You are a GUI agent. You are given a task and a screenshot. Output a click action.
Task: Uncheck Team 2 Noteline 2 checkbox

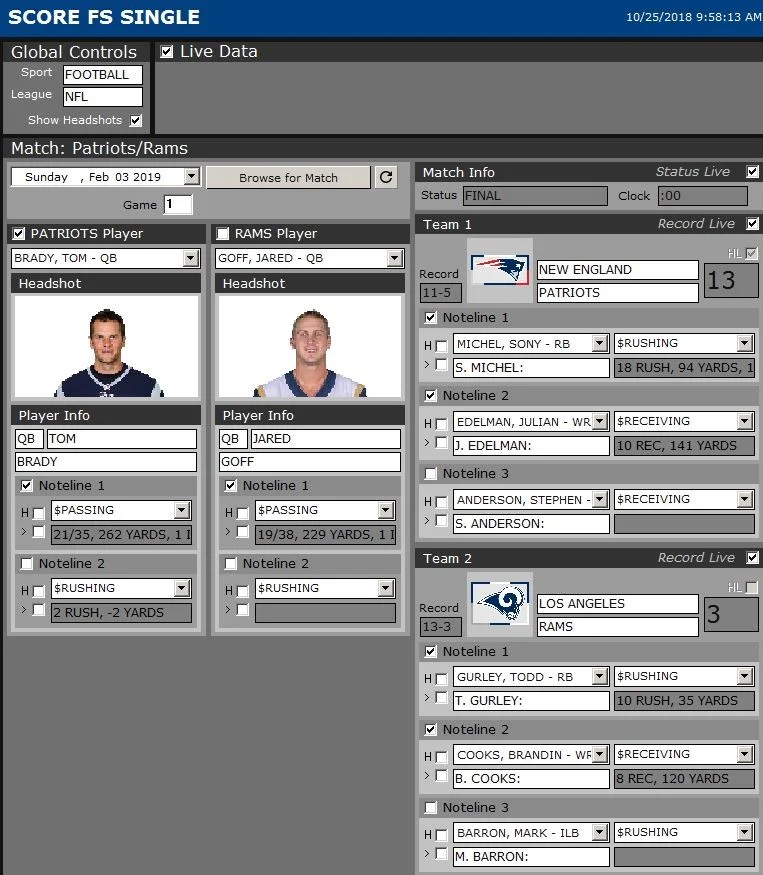[x=430, y=729]
